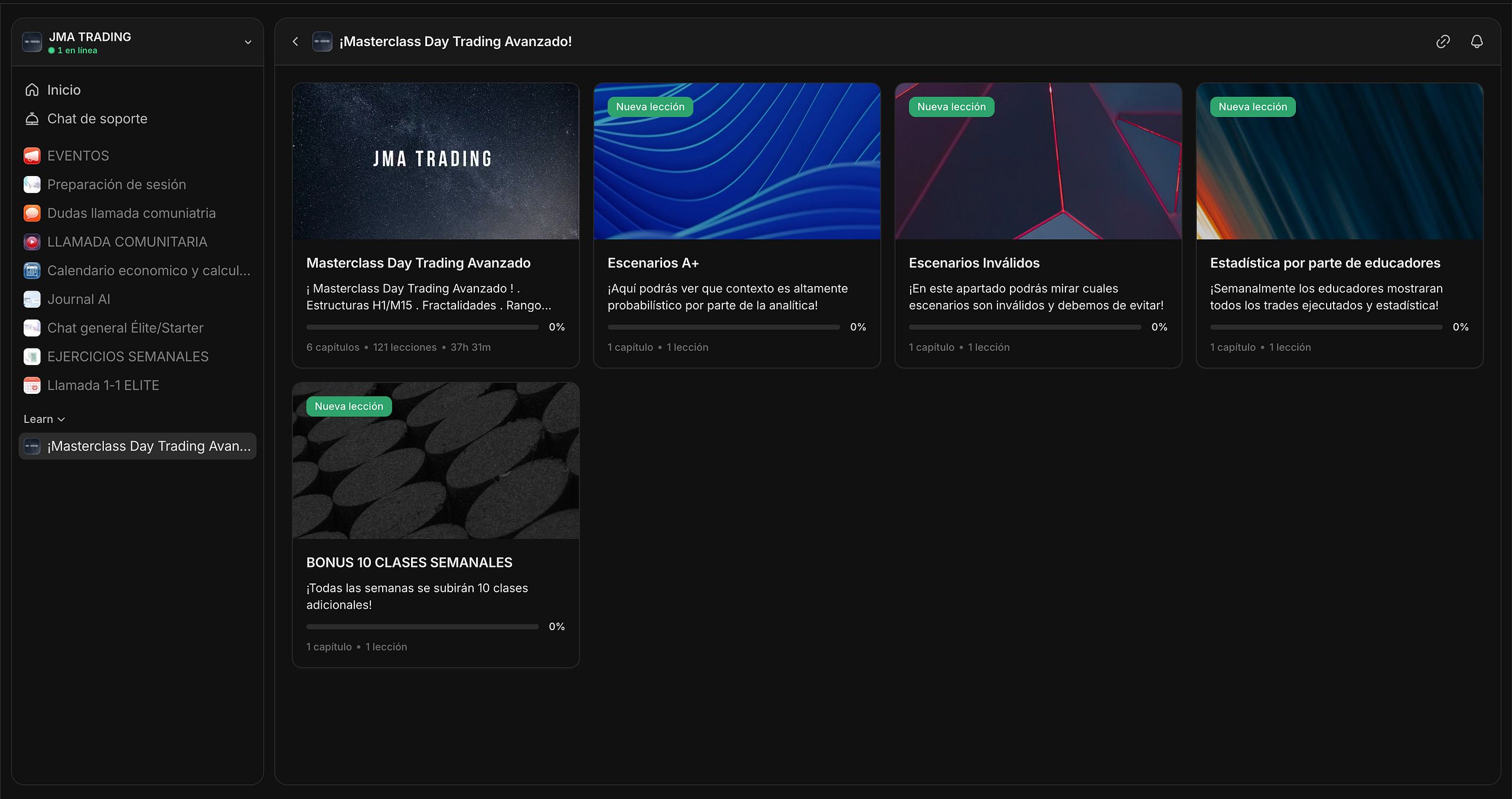This screenshot has width=1512, height=799.
Task: Click the Estadística course streaked thumbnail
Action: (x=1340, y=161)
